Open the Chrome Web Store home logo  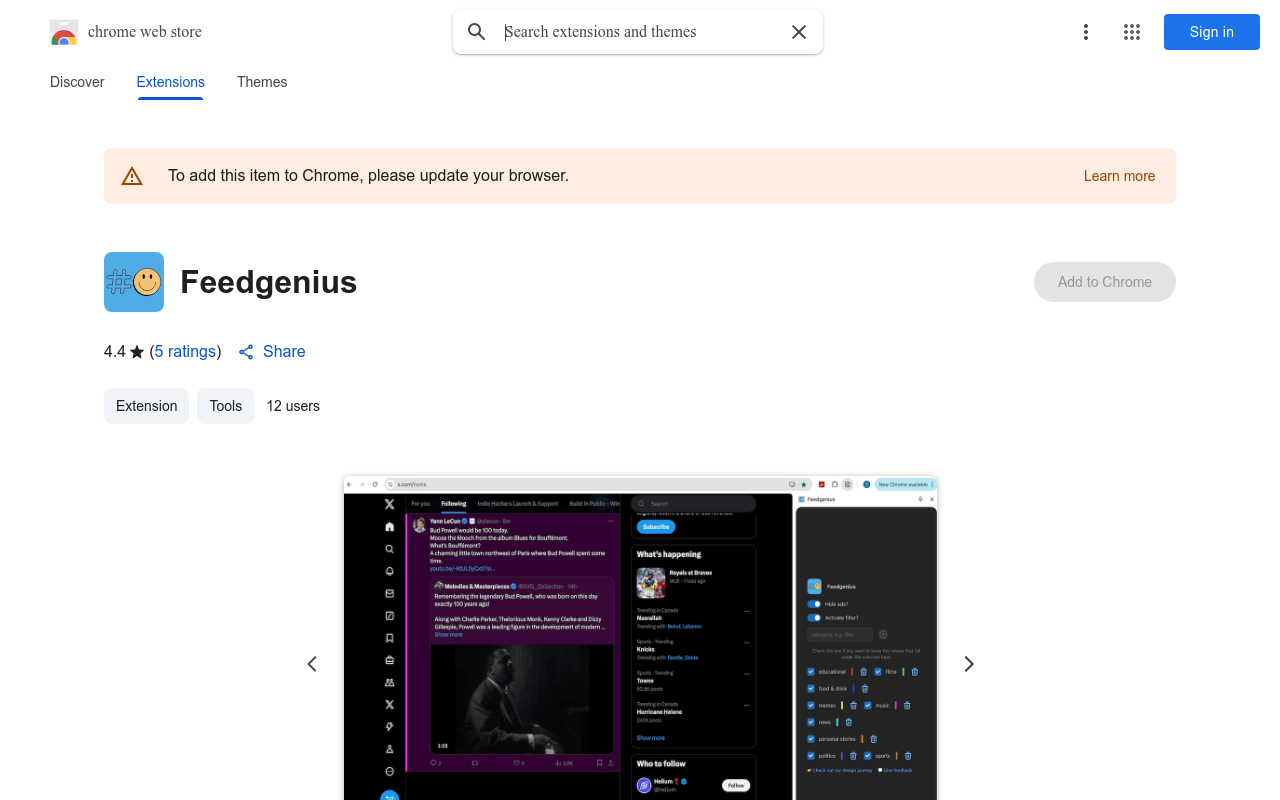pyautogui.click(x=126, y=32)
